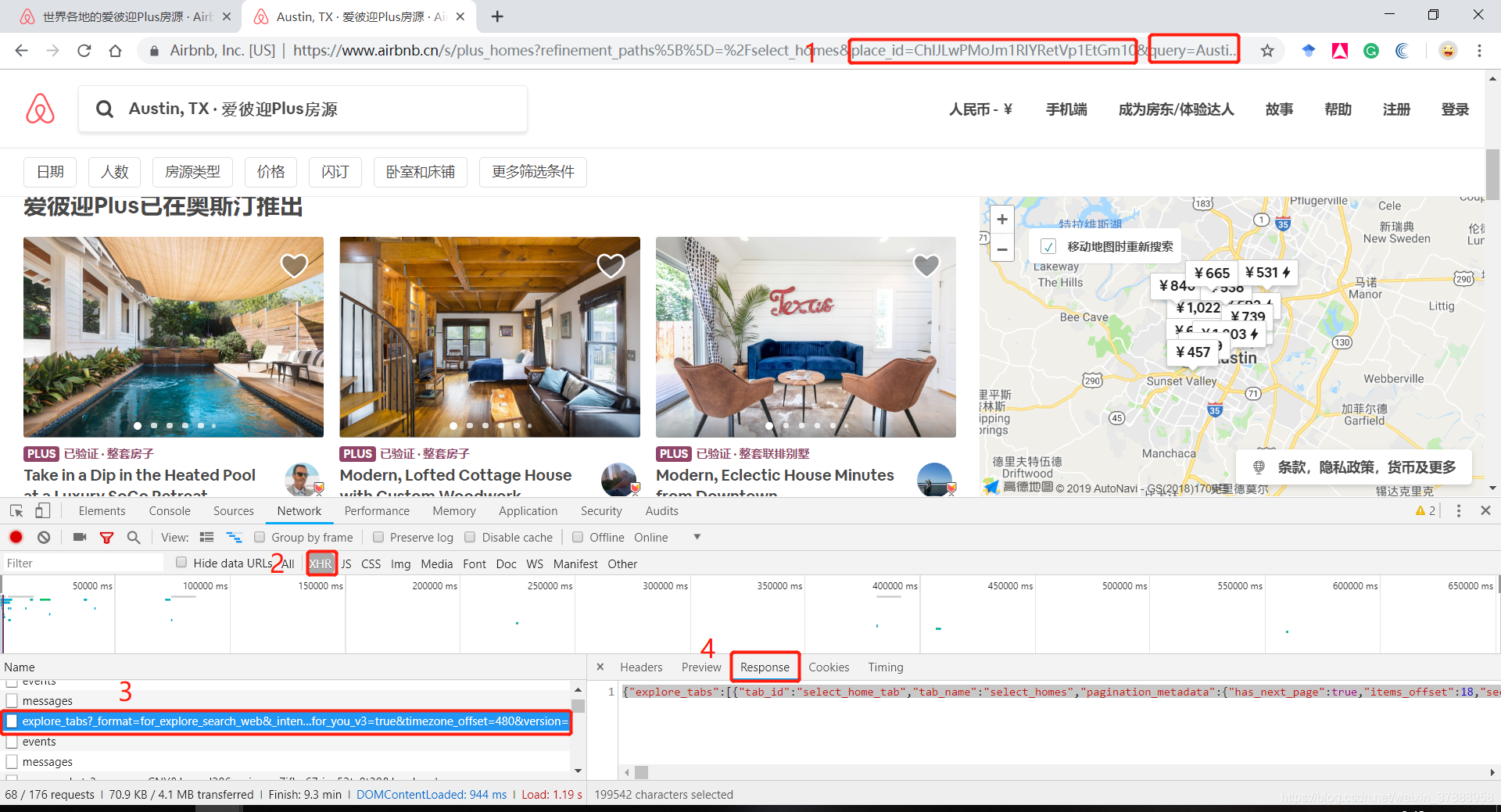Open the 房源类型 home type filter
Screen dimensions: 1501x812
(x=192, y=172)
